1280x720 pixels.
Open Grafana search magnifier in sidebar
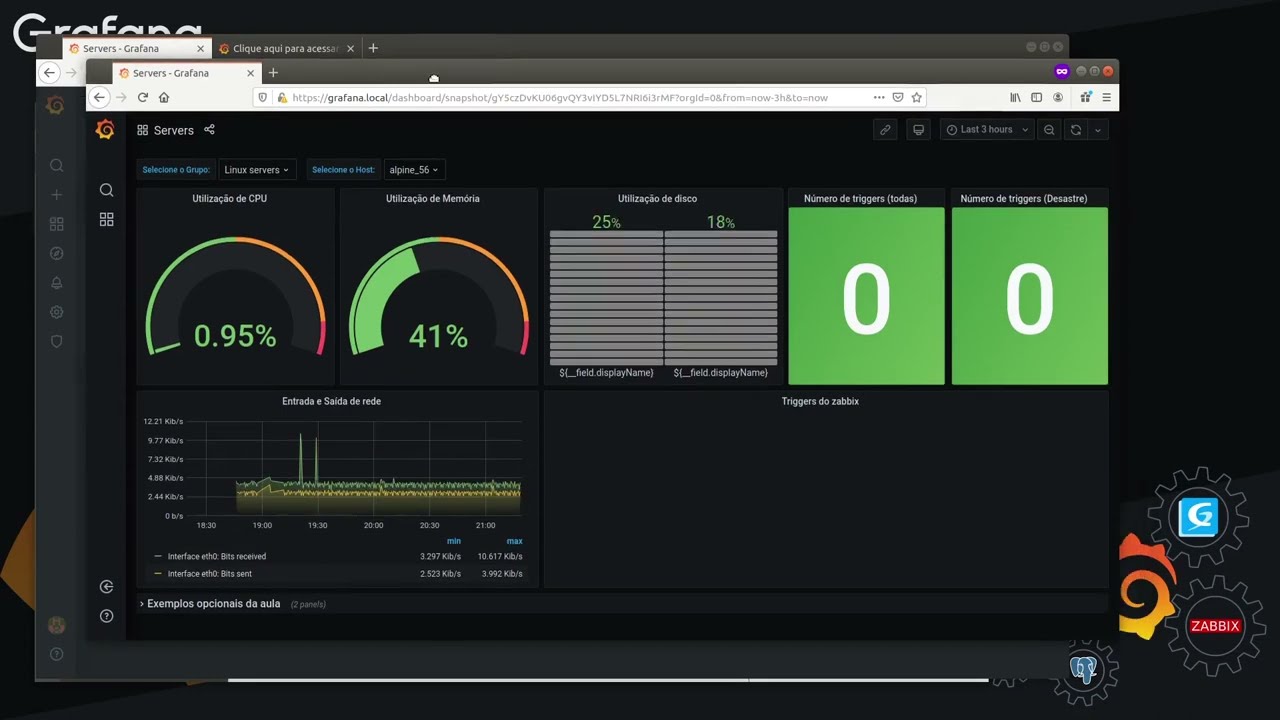click(x=106, y=190)
